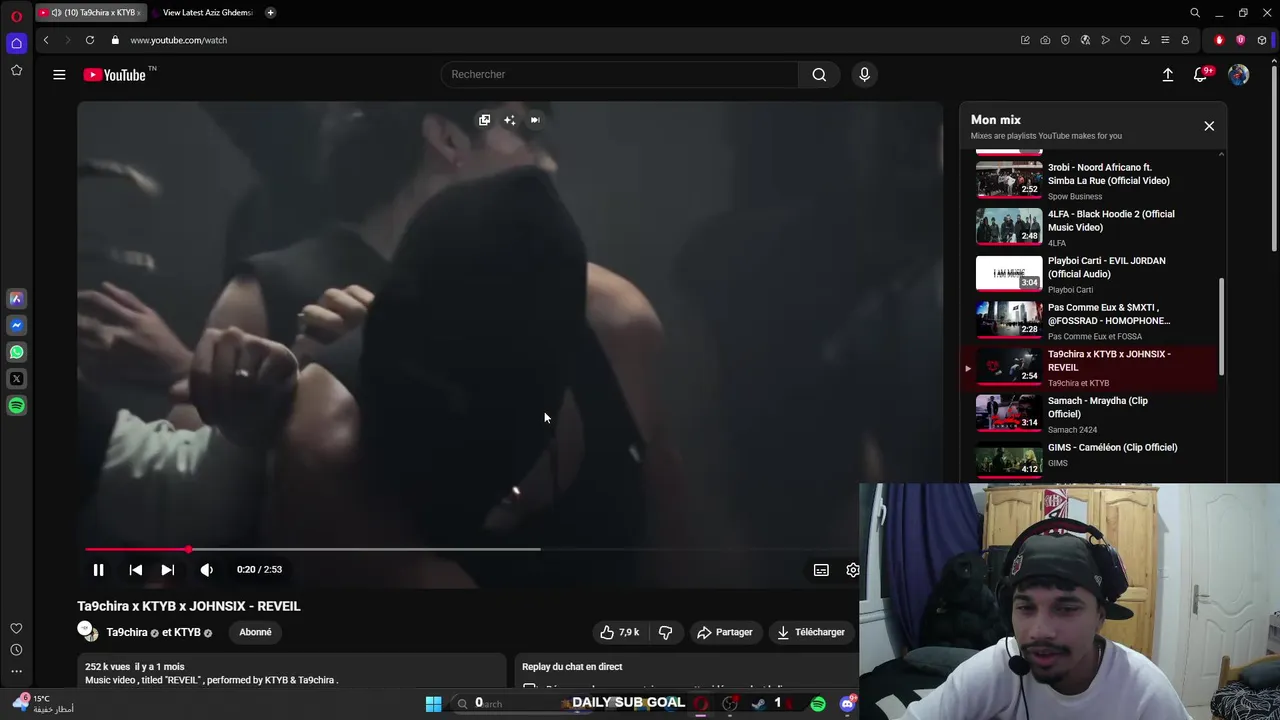This screenshot has height=720, width=1280.
Task: Switch to the View Latest Aziz Ghdemsi tab
Action: [205, 12]
